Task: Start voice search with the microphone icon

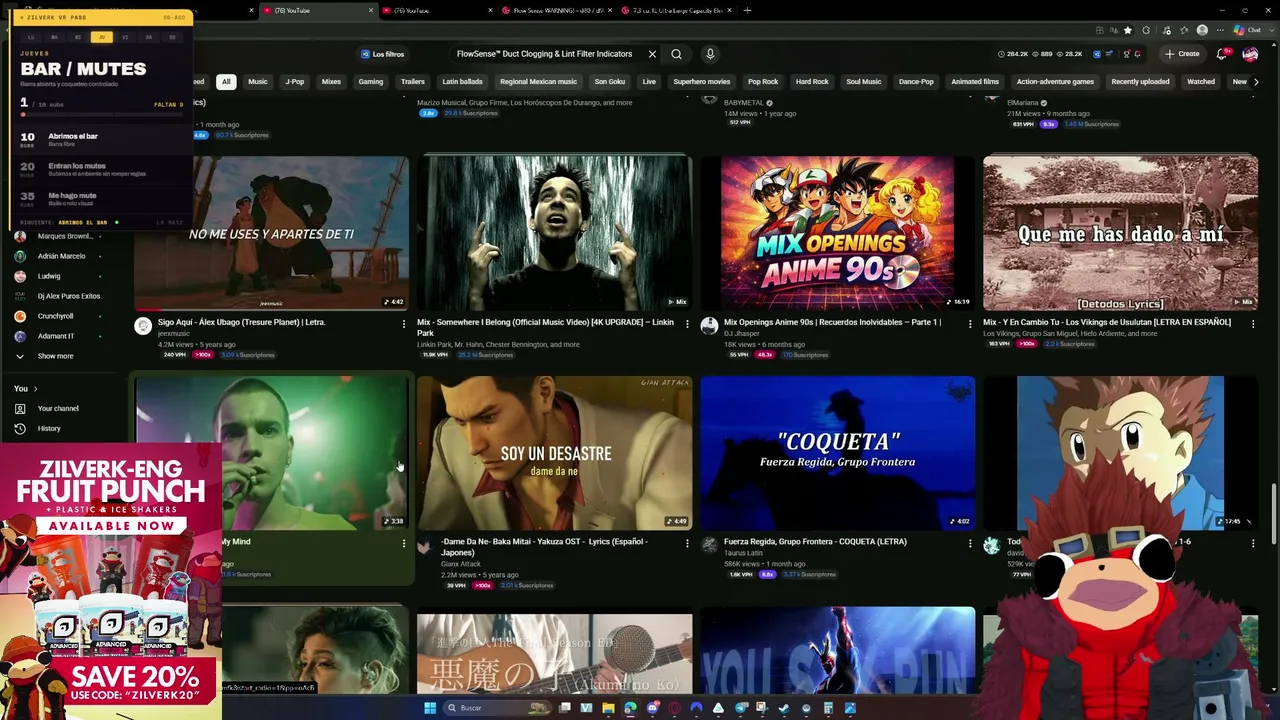Action: (x=710, y=54)
